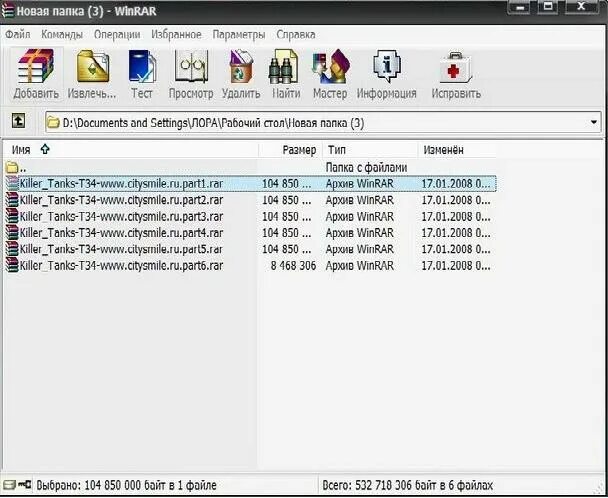608x498 pixels.
Task: Open the Справка menu
Action: click(x=296, y=35)
